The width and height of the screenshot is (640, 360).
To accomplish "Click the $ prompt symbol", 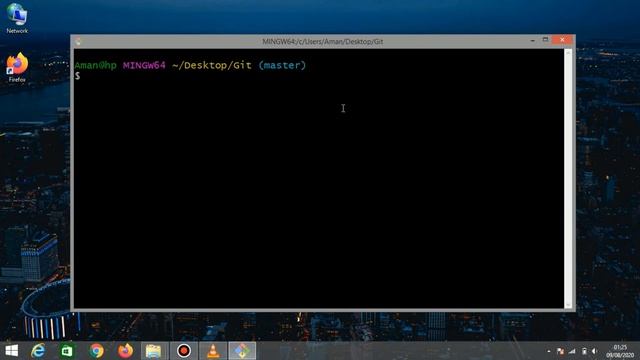I will click(78, 76).
